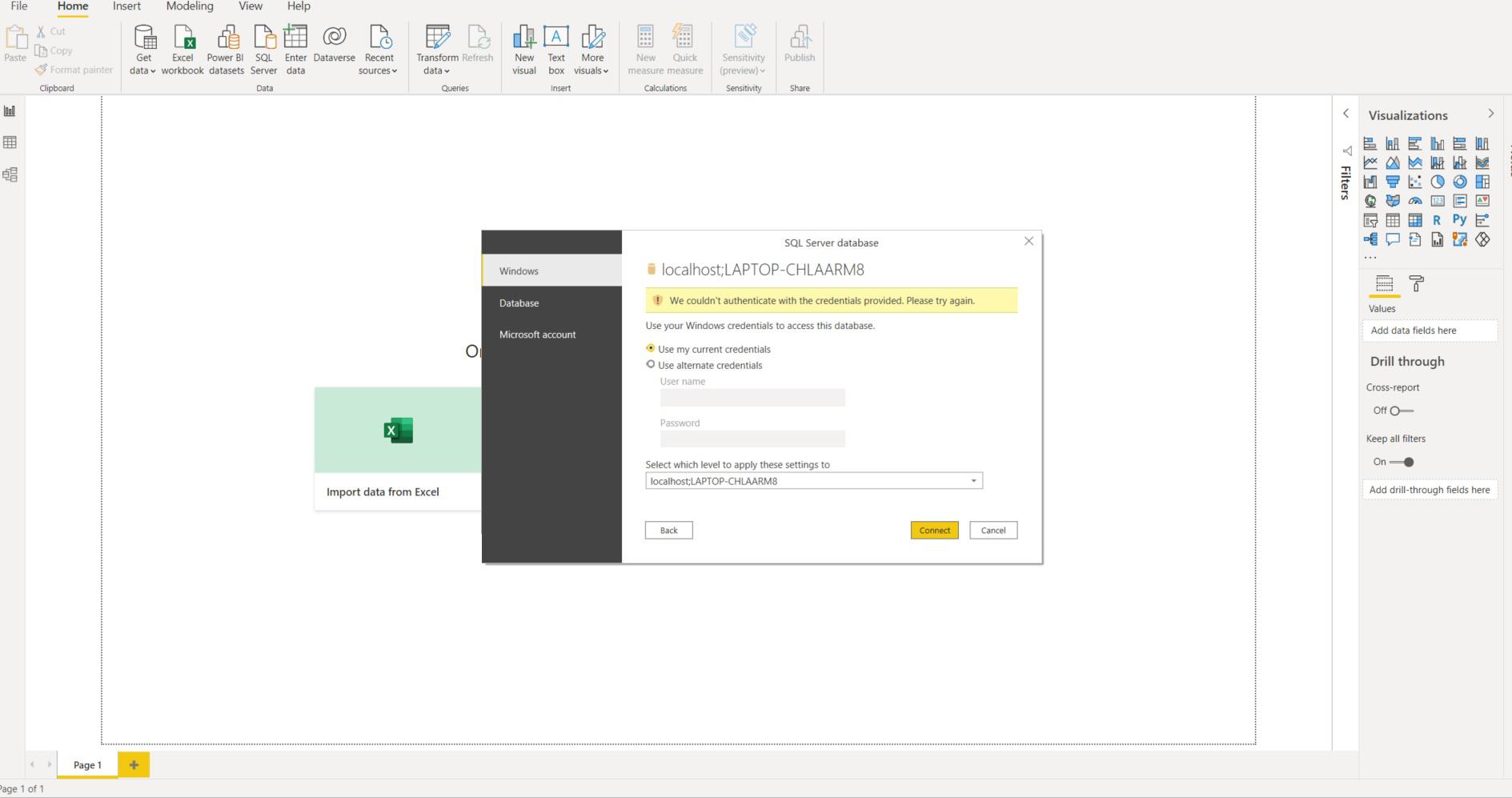
Task: Click the Dataverse icon
Action: click(335, 45)
